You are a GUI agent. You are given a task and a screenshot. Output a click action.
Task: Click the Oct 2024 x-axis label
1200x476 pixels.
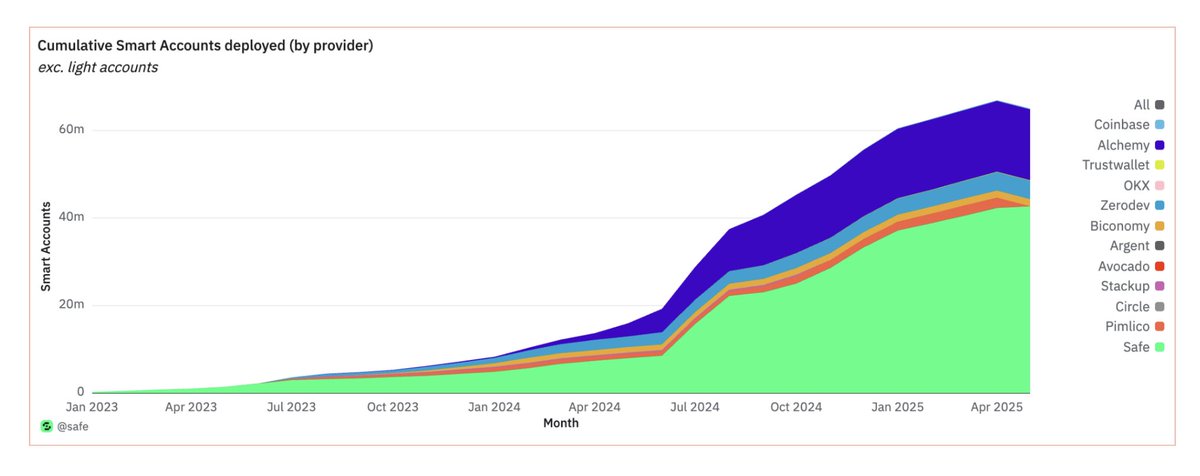pos(795,408)
